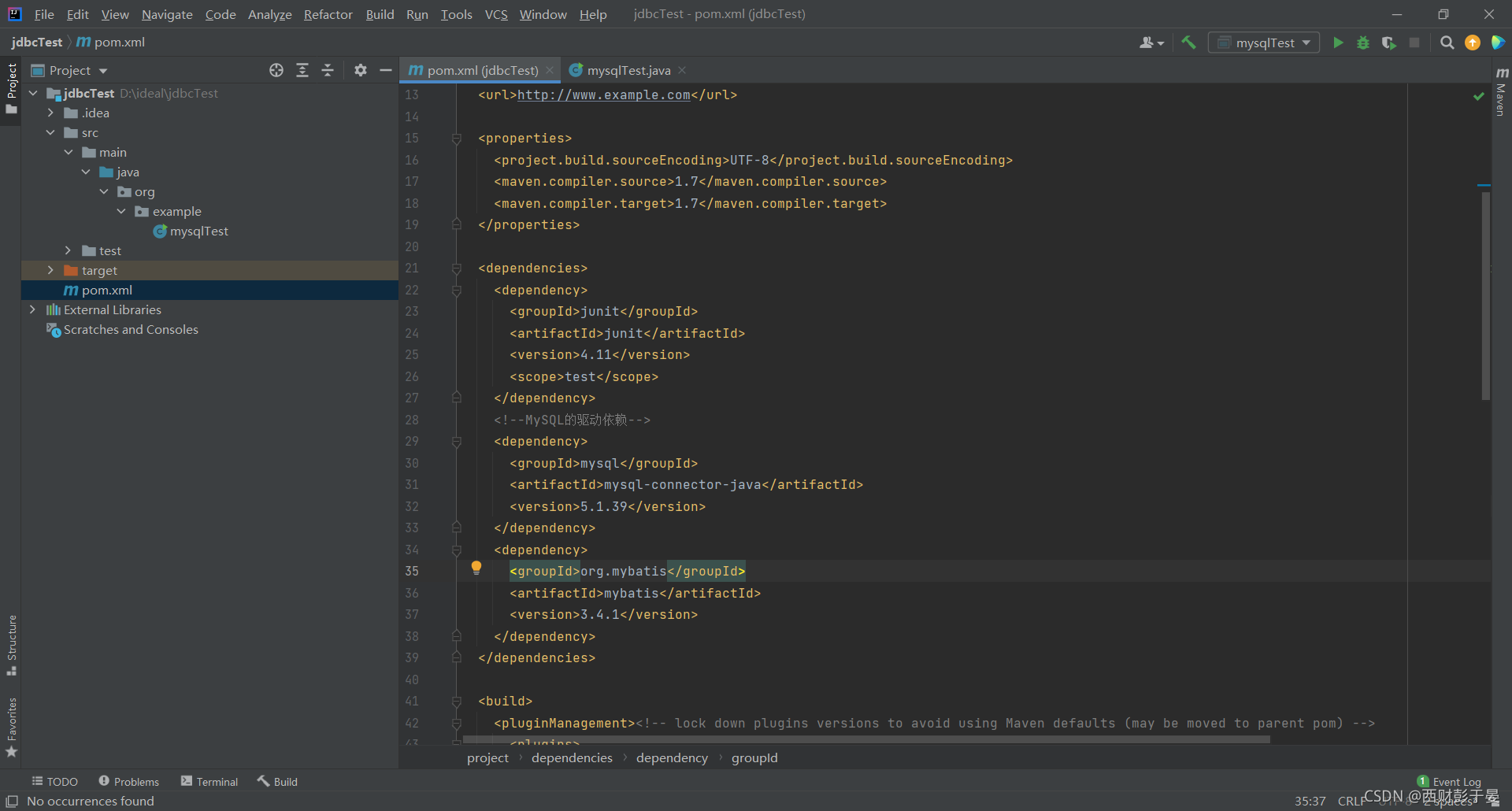Image resolution: width=1512 pixels, height=811 pixels.
Task: Open the TODO tool window
Action: tap(55, 781)
